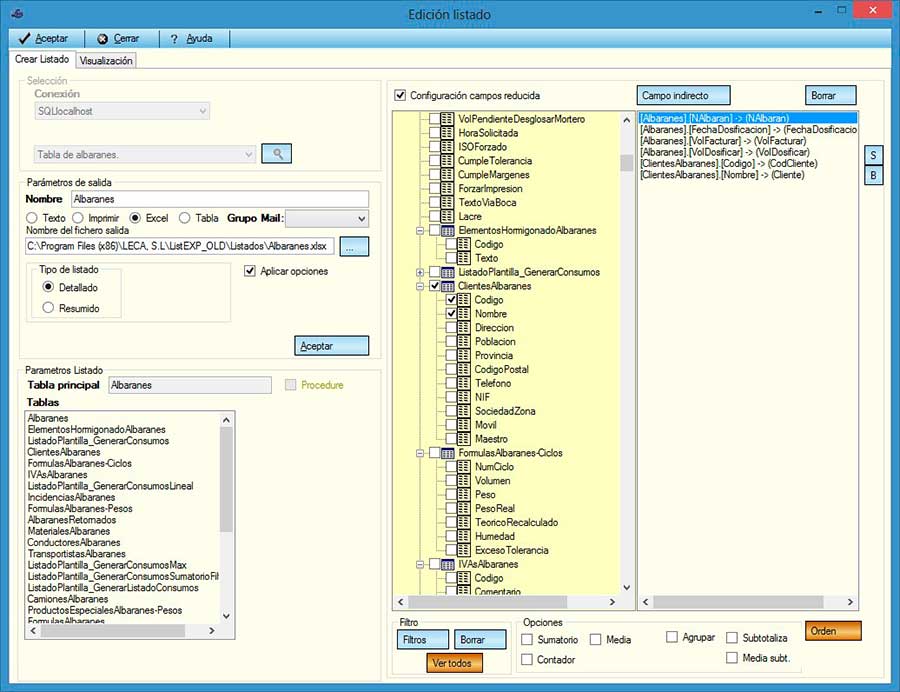Click the IVAsAlbaranes table icon in tree
900x692 pixels.
click(x=448, y=565)
